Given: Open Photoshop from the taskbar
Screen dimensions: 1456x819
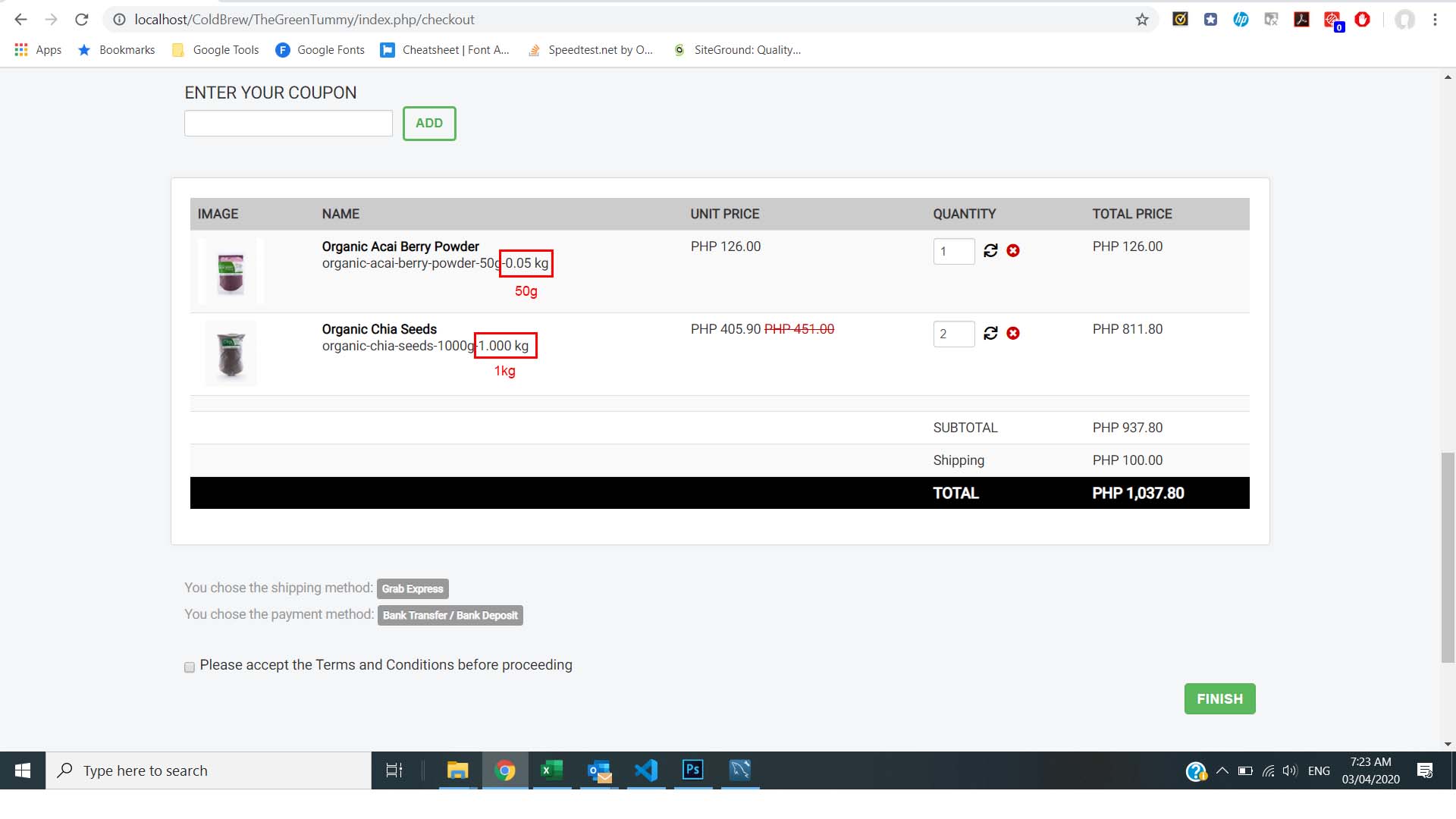Looking at the screenshot, I should coord(693,770).
